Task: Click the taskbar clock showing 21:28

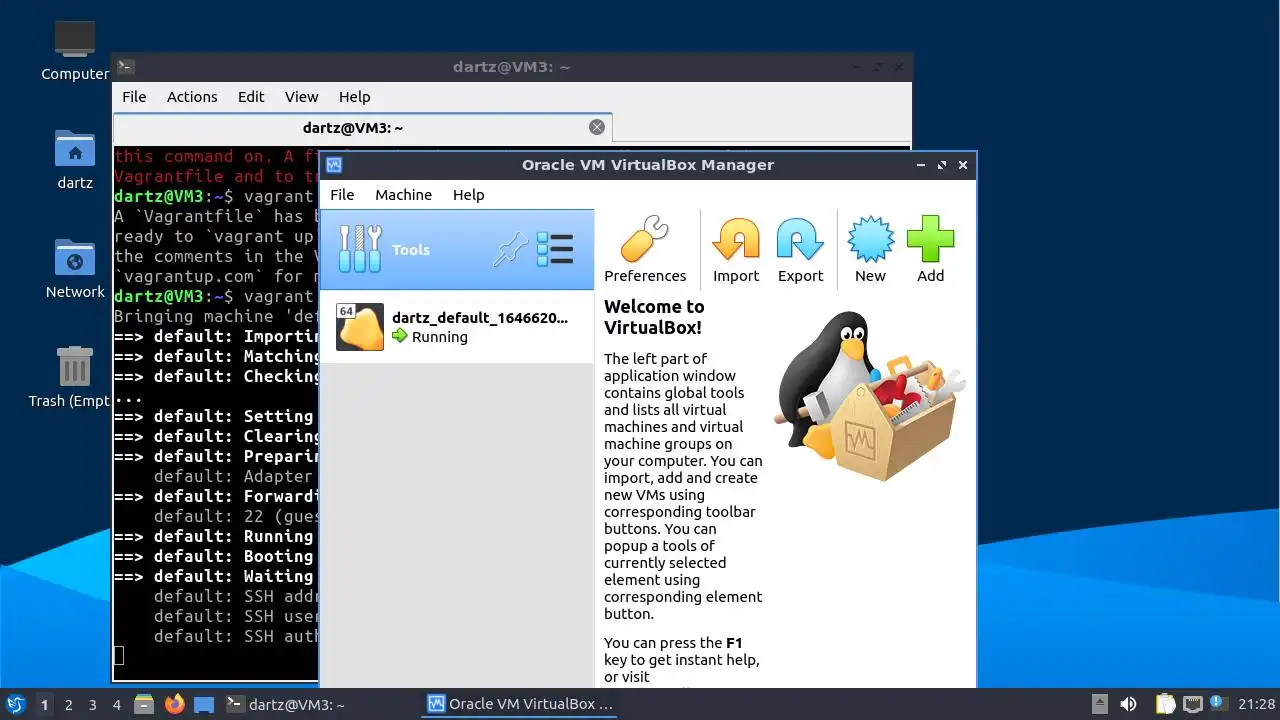Action: coord(1257,704)
